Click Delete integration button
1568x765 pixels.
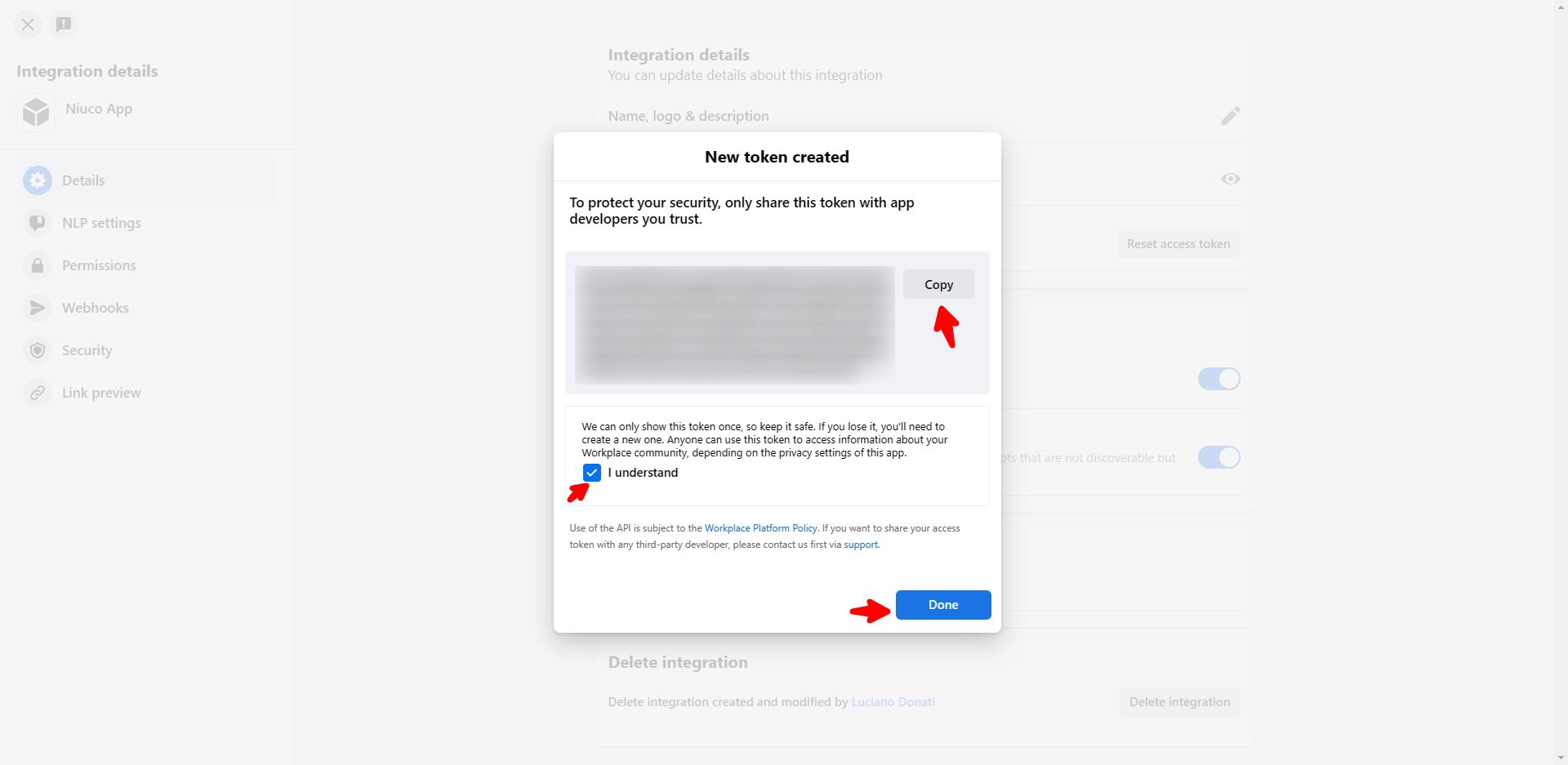point(1179,702)
